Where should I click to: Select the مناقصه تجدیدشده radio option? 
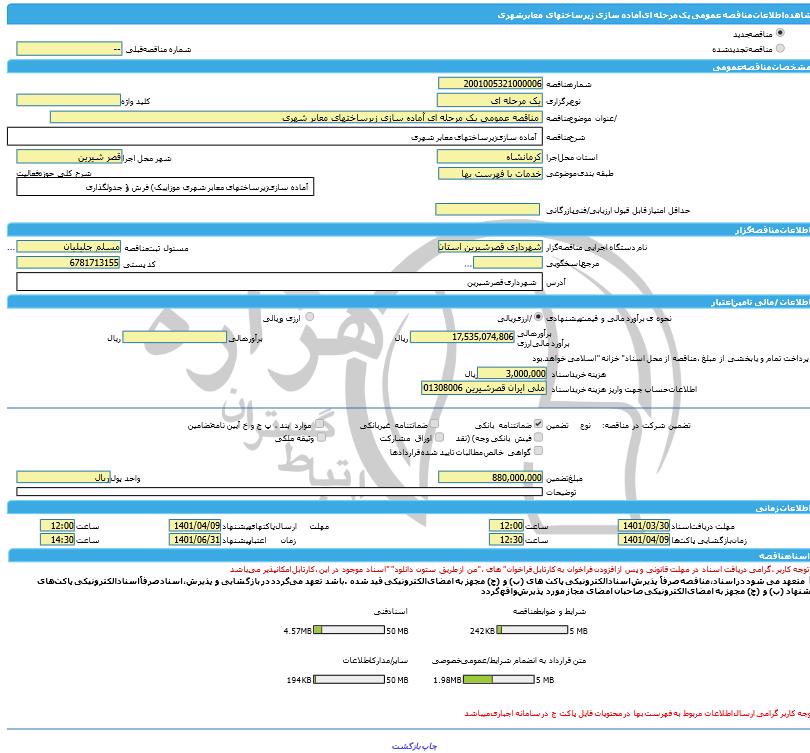(x=779, y=47)
